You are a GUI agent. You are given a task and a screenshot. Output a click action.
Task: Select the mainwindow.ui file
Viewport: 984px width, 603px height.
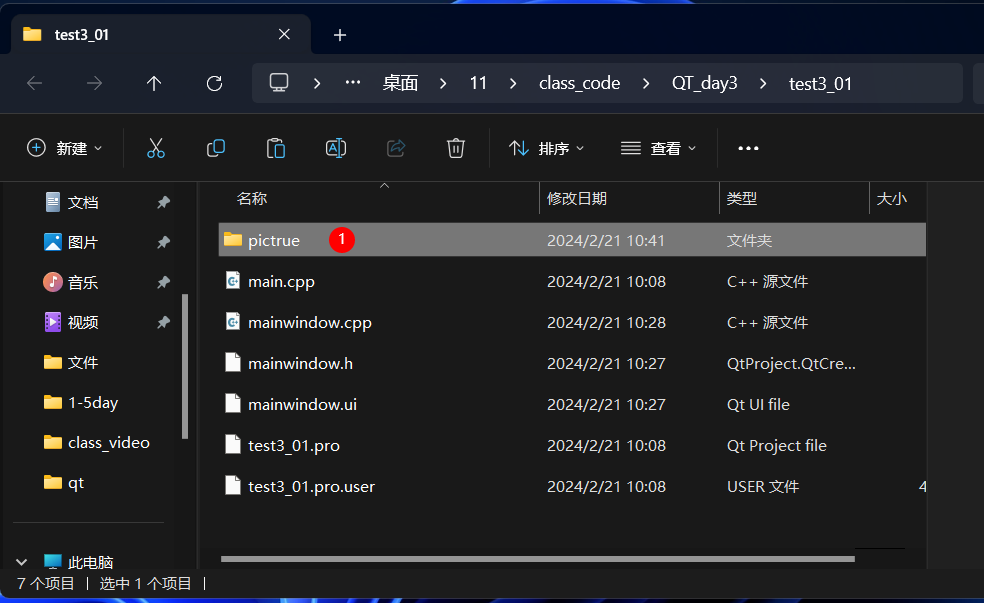302,404
